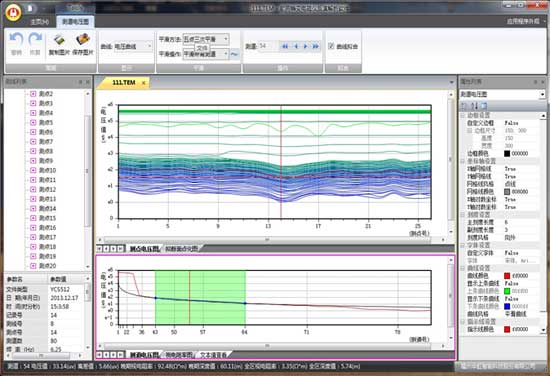This screenshot has width=550, height=376.
Task: Click the save image icon in the ribbon
Action: [83, 40]
